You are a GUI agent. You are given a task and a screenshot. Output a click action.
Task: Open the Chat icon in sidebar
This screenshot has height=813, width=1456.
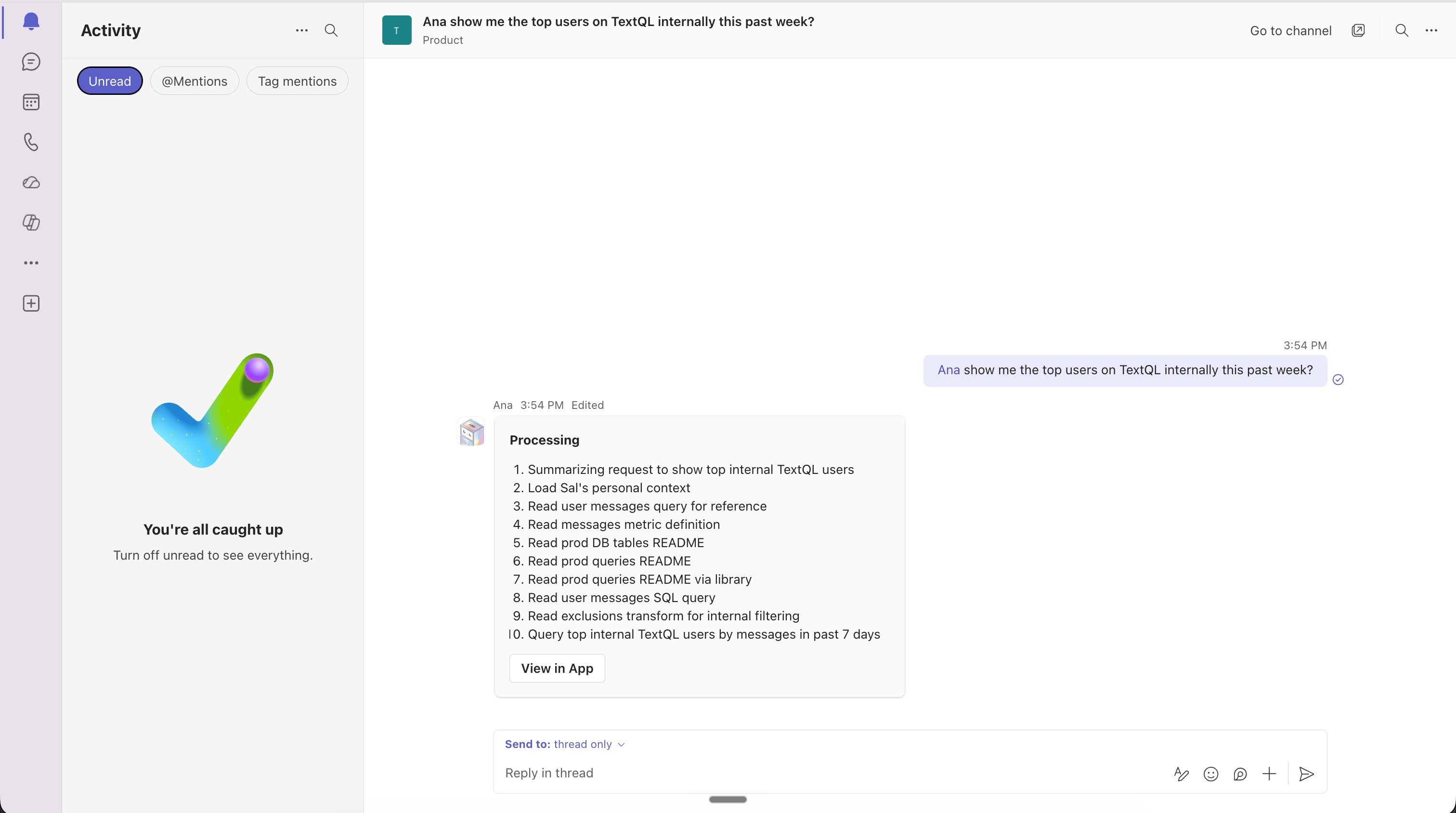(31, 62)
